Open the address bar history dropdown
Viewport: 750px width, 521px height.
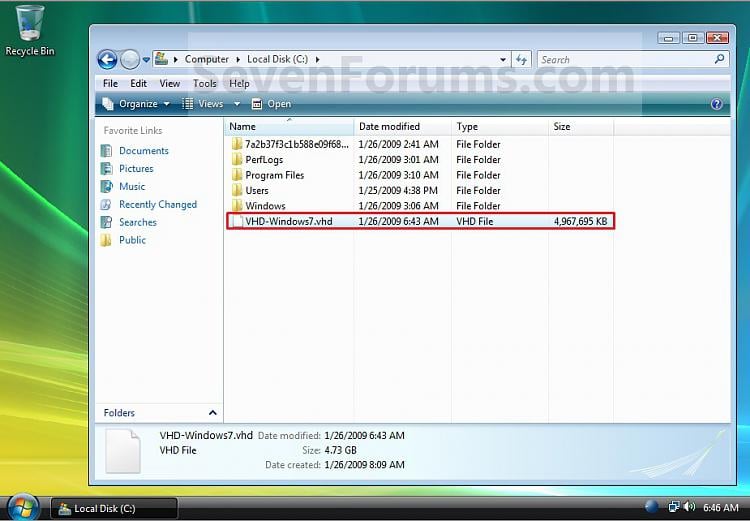click(502, 60)
